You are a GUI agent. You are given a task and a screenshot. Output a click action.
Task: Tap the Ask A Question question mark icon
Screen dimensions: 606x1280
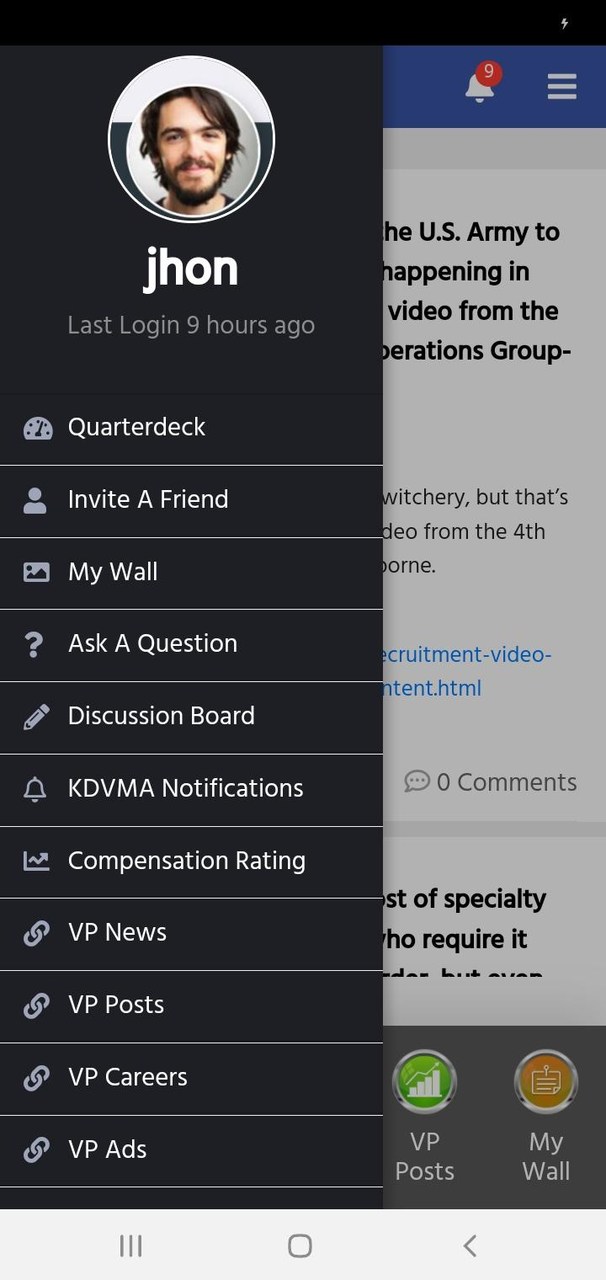(37, 644)
